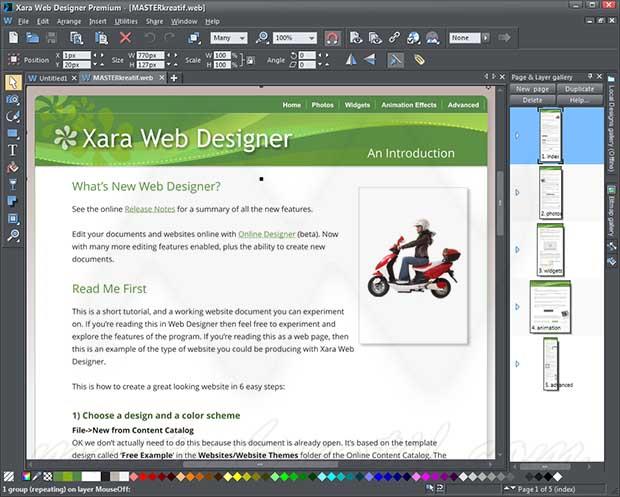This screenshot has width=620, height=497.
Task: Open the File menu
Action: coord(23,21)
